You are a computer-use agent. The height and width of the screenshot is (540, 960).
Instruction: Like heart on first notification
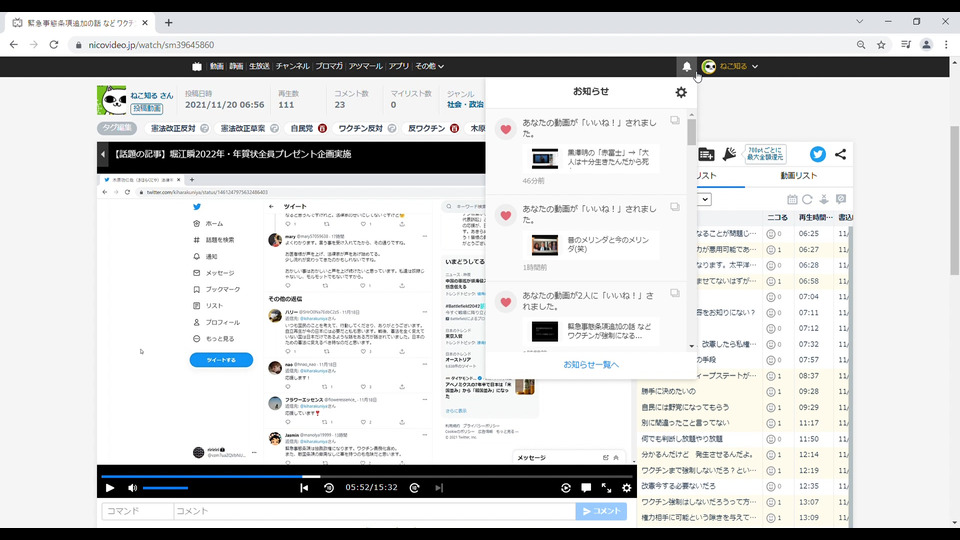coord(506,129)
